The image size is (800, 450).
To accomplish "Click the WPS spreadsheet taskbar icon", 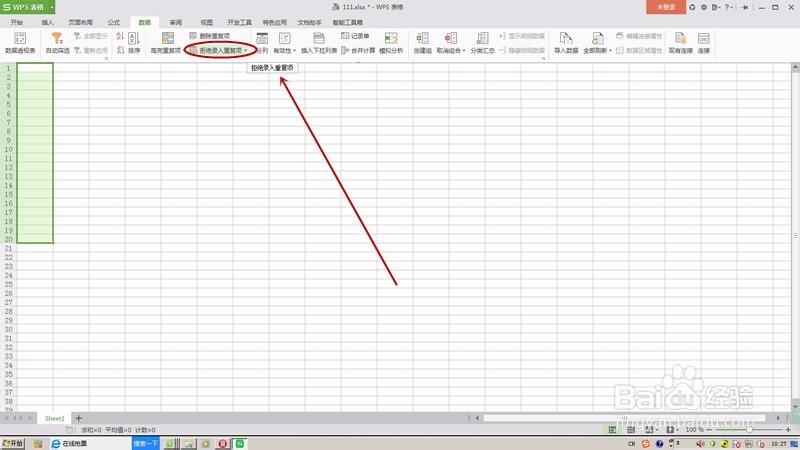I will click(239, 443).
